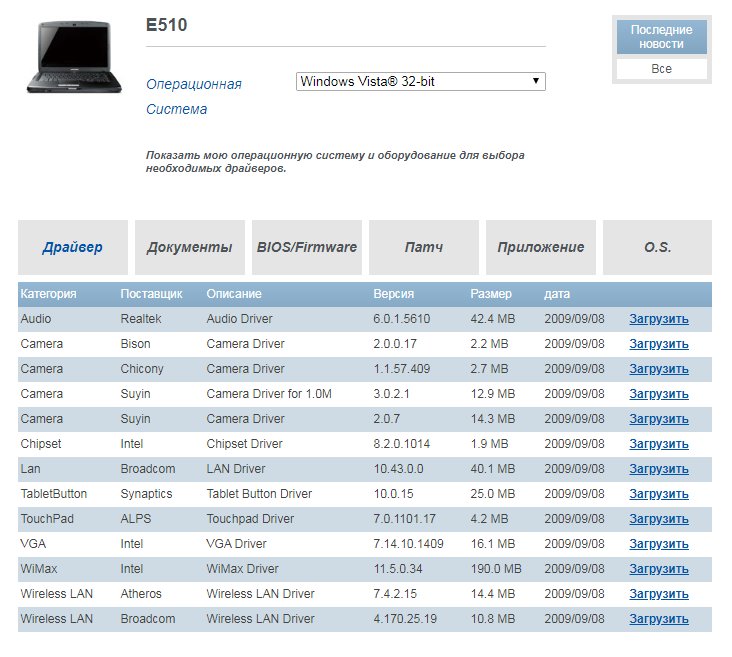
Task: Download the Broadcom LAN Driver
Action: tap(659, 469)
